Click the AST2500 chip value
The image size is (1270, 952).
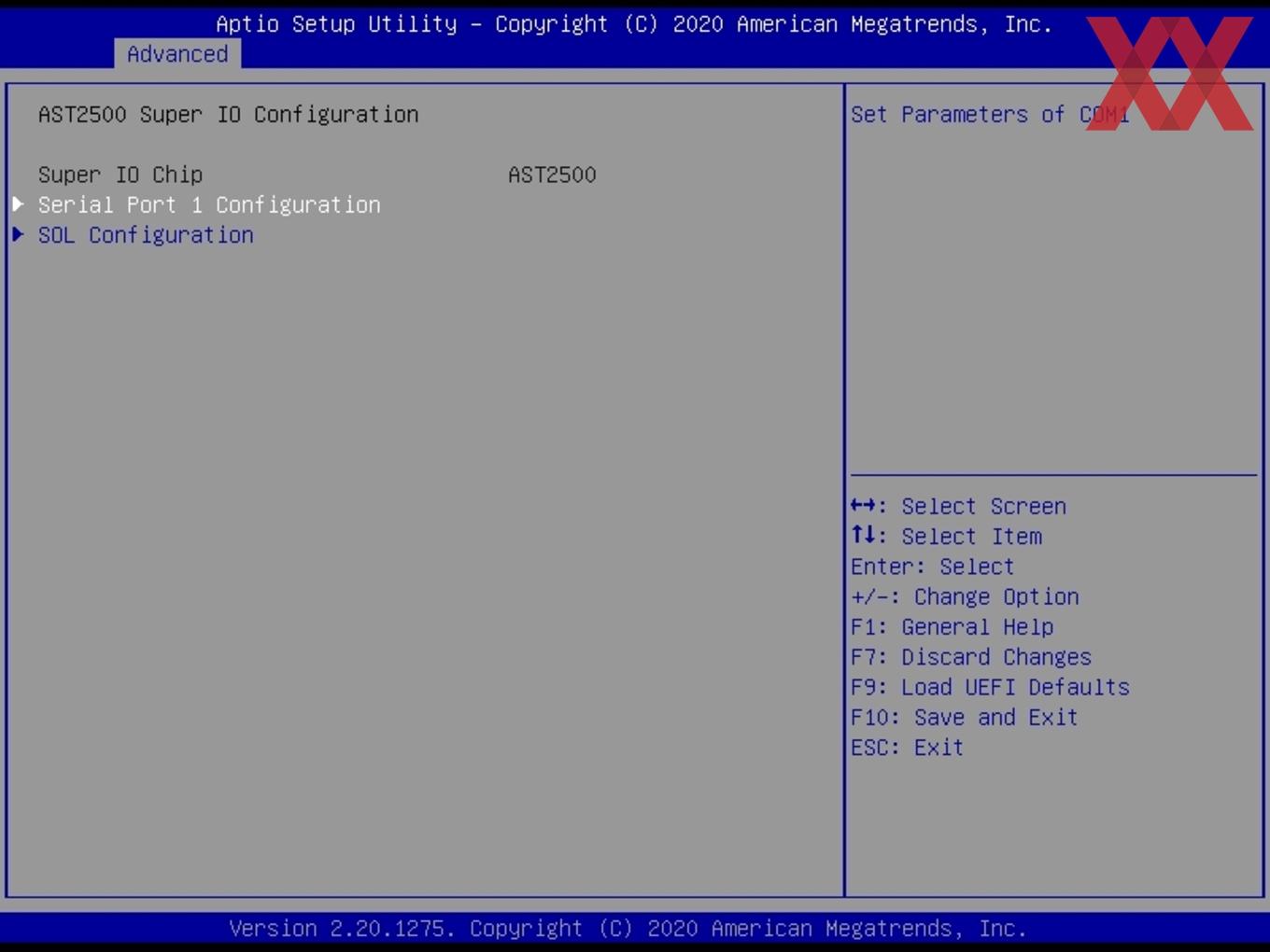(552, 175)
